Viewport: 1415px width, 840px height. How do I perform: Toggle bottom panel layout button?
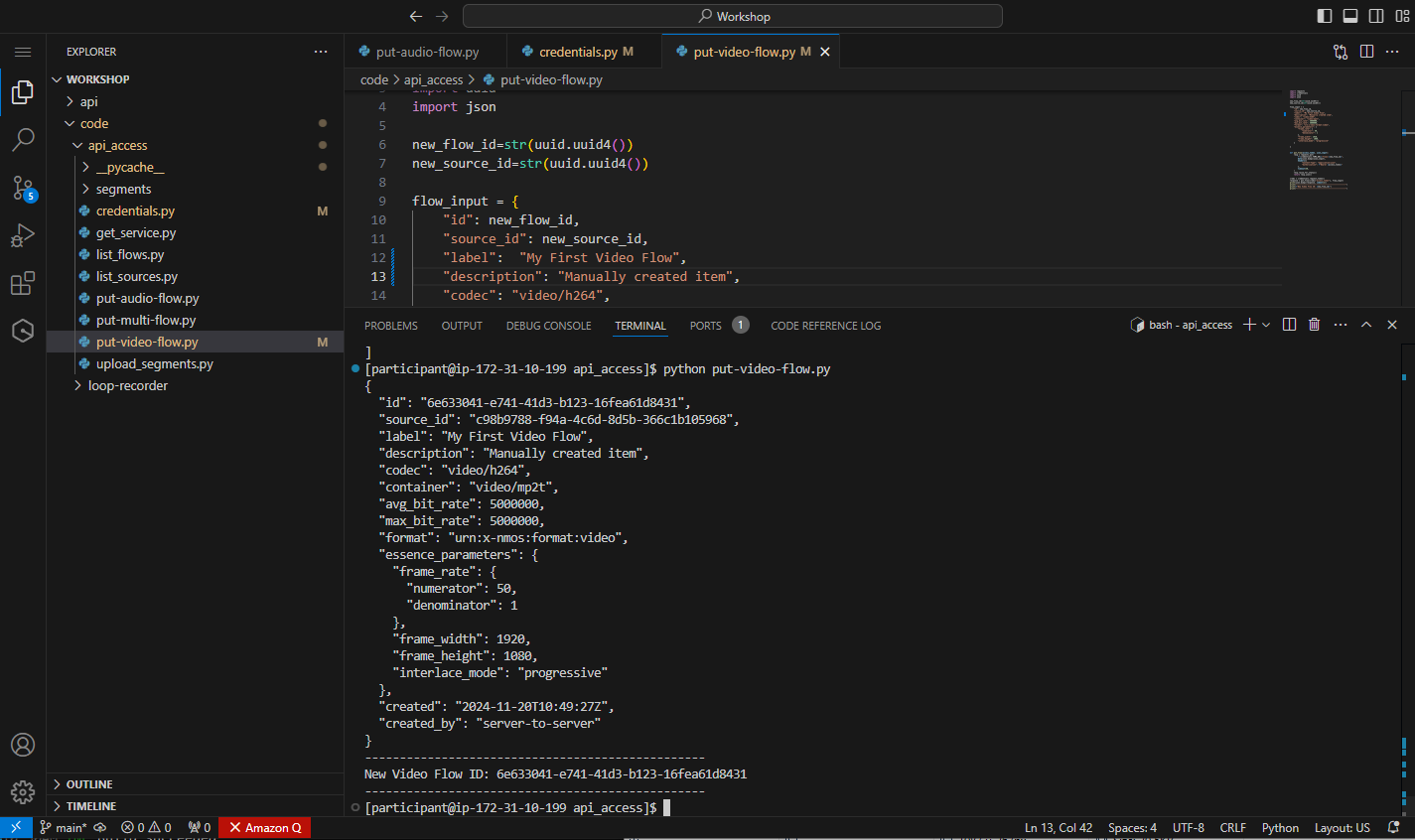coord(1350,16)
